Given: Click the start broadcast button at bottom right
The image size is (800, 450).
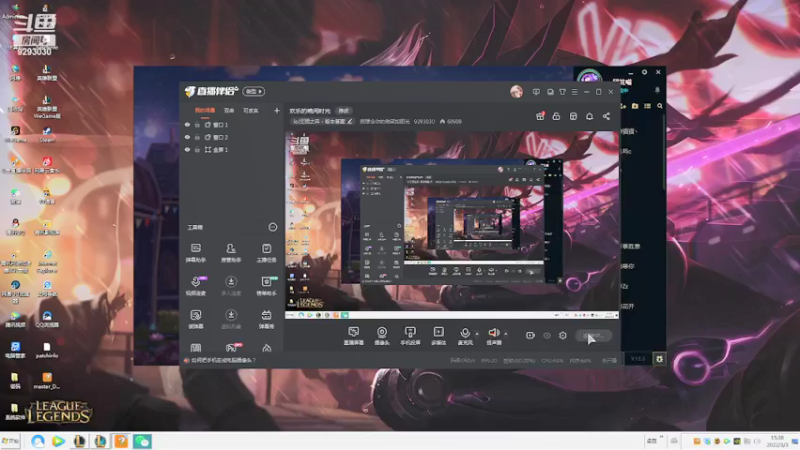Looking at the screenshot, I should pyautogui.click(x=593, y=335).
